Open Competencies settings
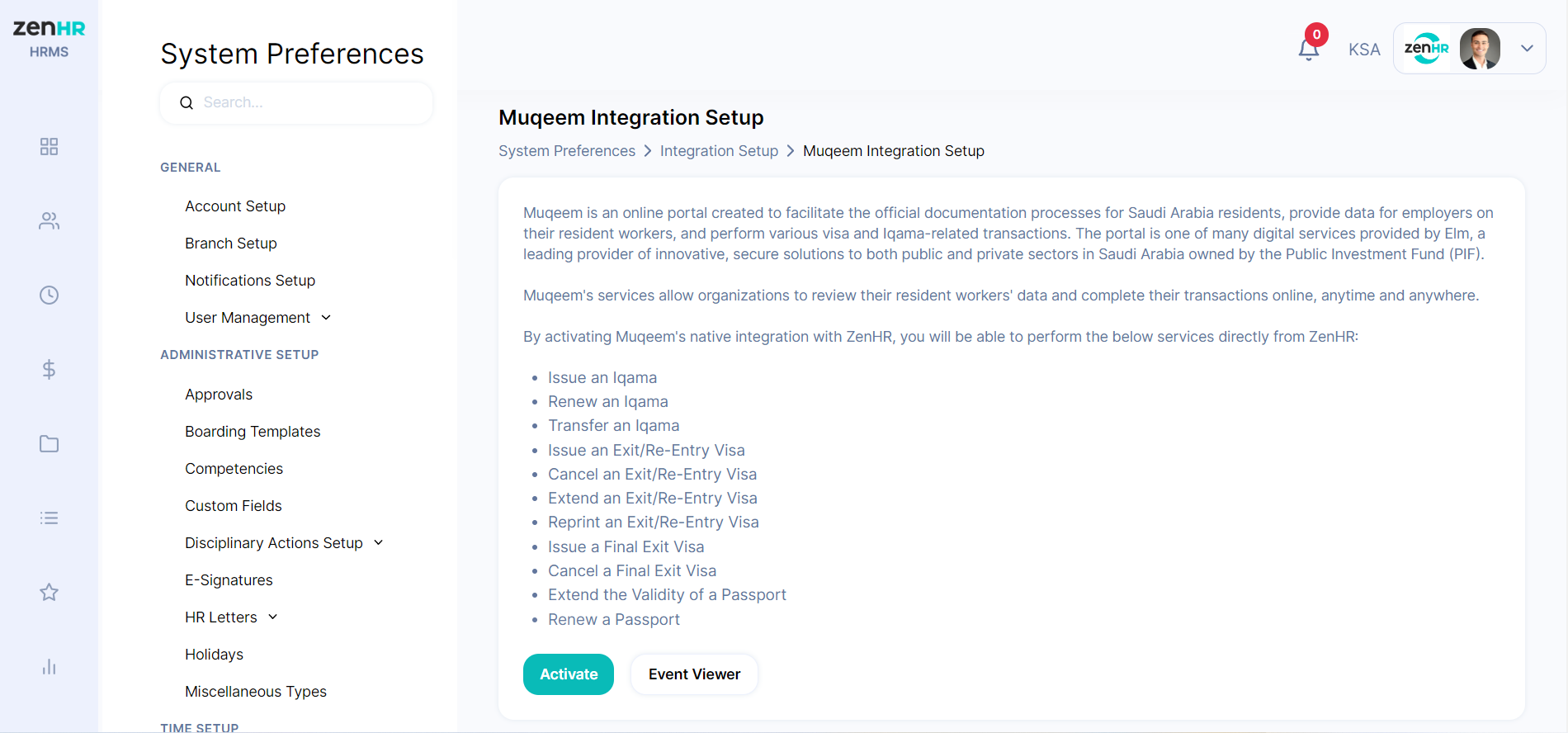This screenshot has width=1568, height=733. (x=234, y=469)
